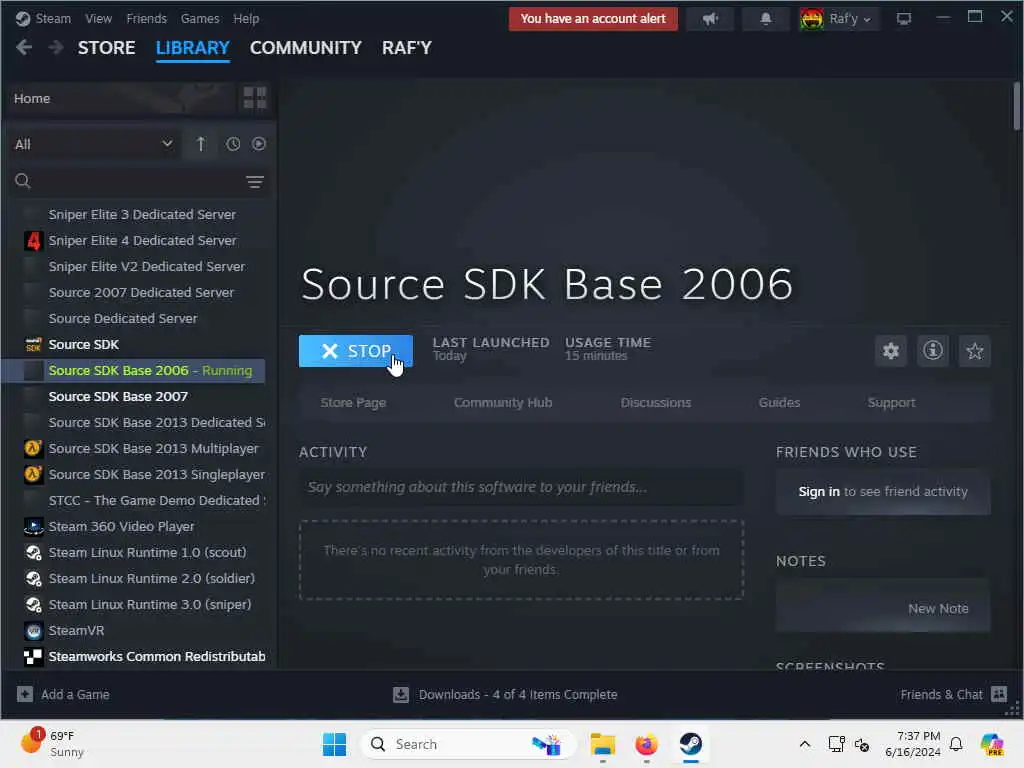
Task: Click the Steamworks Common Redistributables icon
Action: 33,656
